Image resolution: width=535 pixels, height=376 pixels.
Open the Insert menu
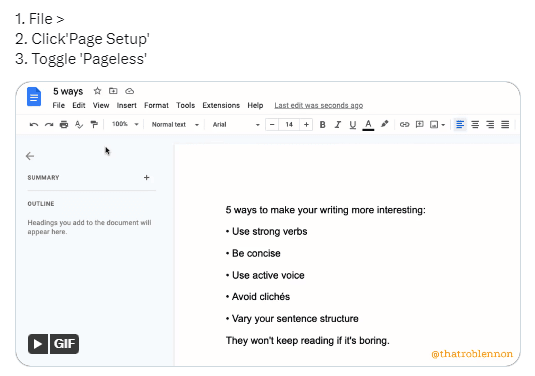click(127, 105)
